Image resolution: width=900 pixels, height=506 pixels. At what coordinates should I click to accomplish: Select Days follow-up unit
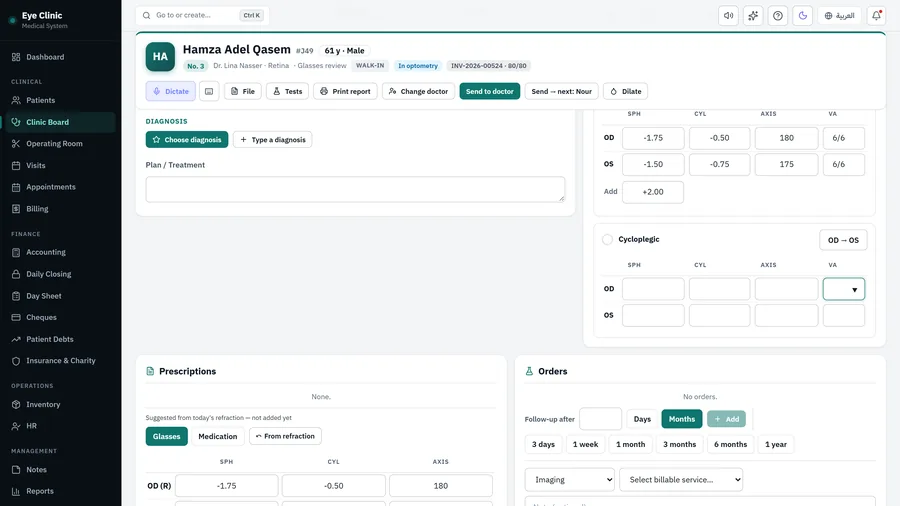[x=642, y=419]
